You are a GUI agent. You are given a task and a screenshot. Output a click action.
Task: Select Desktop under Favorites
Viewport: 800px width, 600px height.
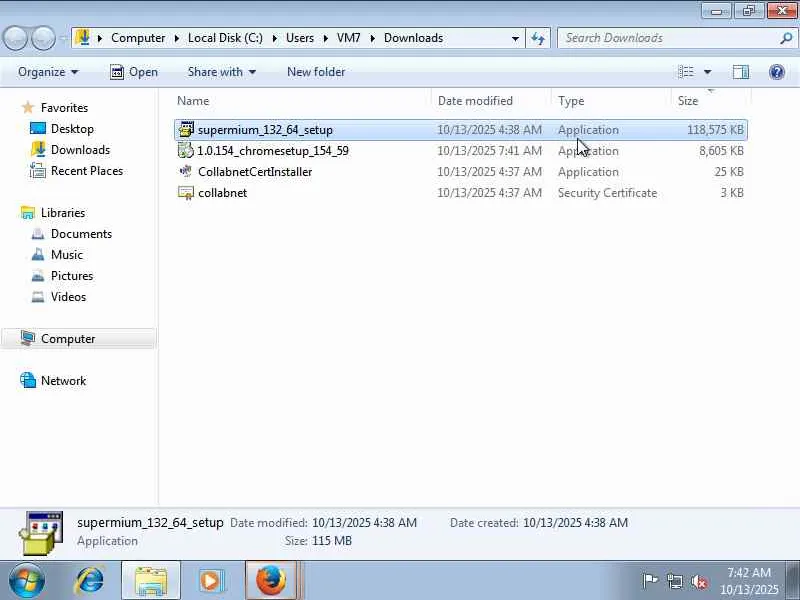coord(72,129)
